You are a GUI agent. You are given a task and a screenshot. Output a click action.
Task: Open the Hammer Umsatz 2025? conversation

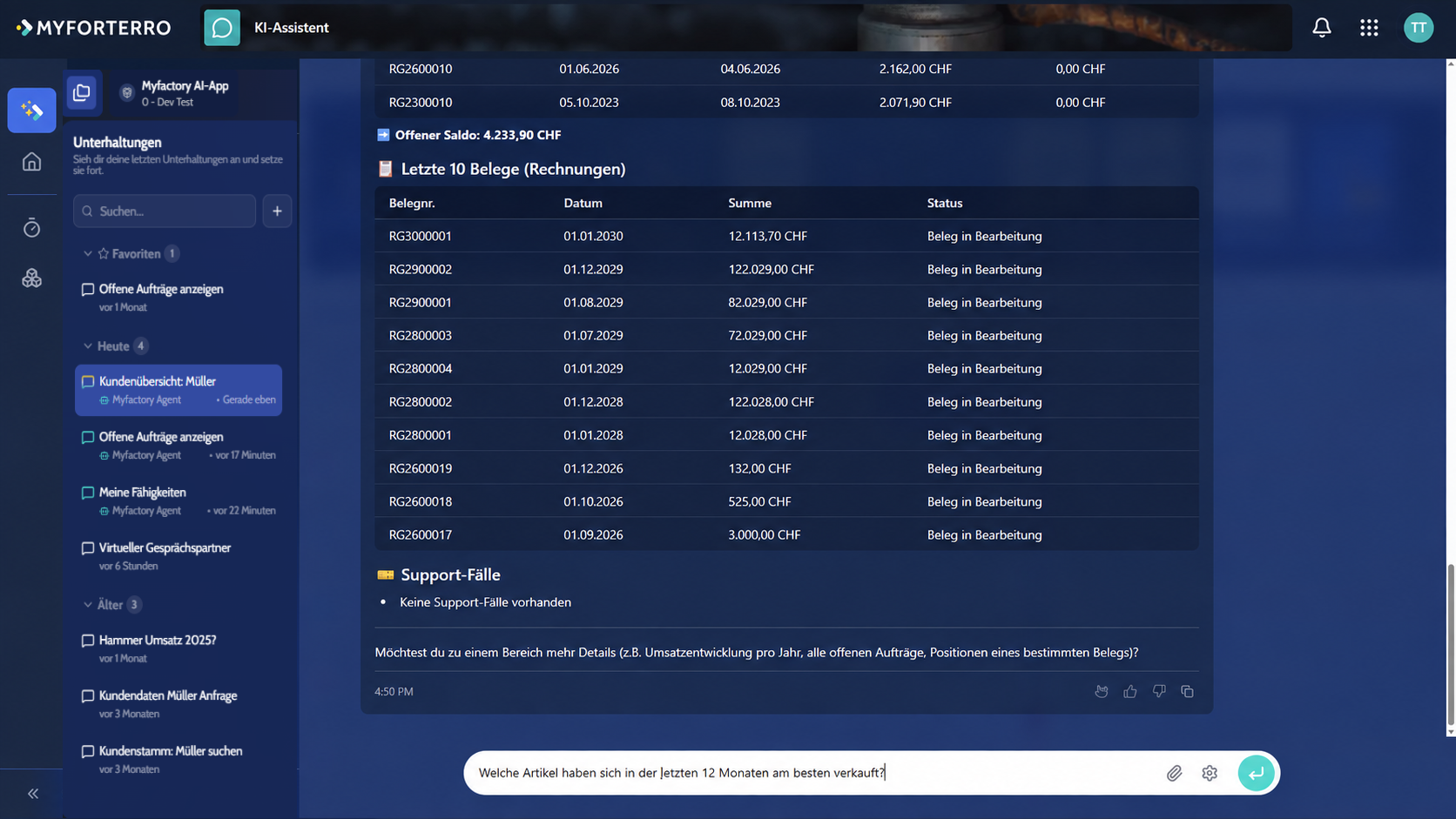(179, 648)
